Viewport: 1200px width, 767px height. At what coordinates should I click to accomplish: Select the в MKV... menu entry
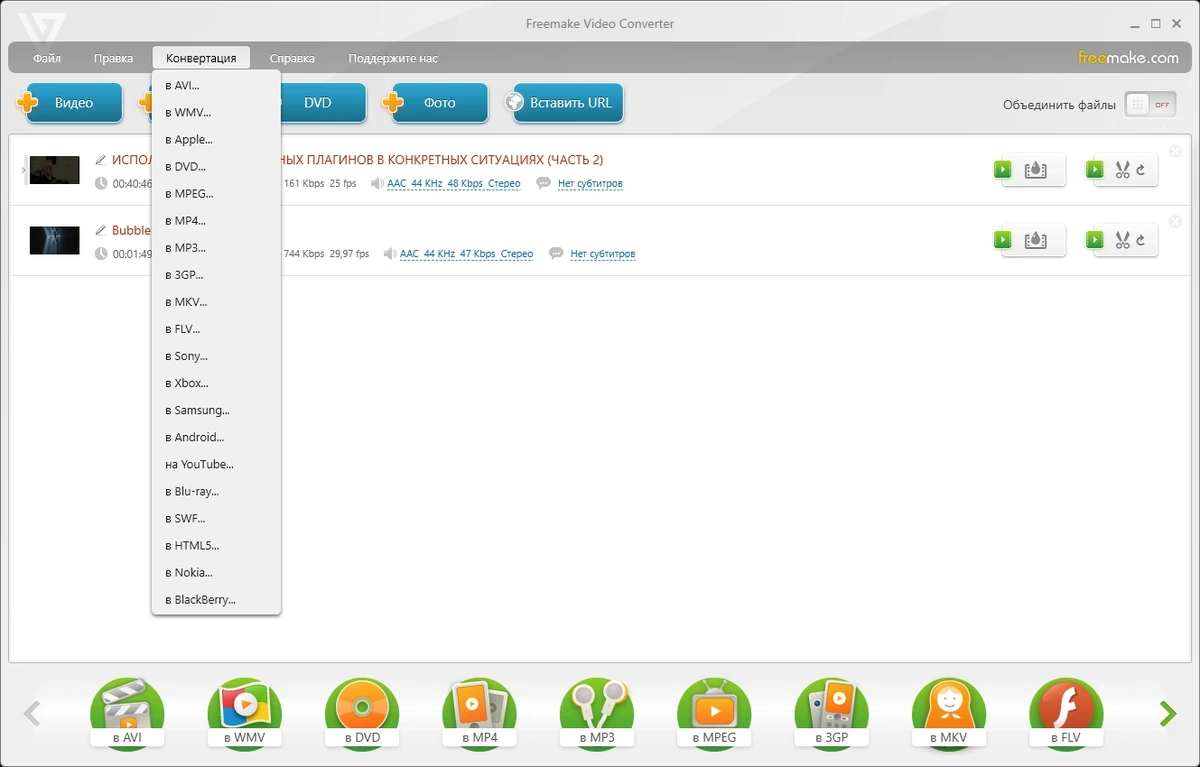216,302
